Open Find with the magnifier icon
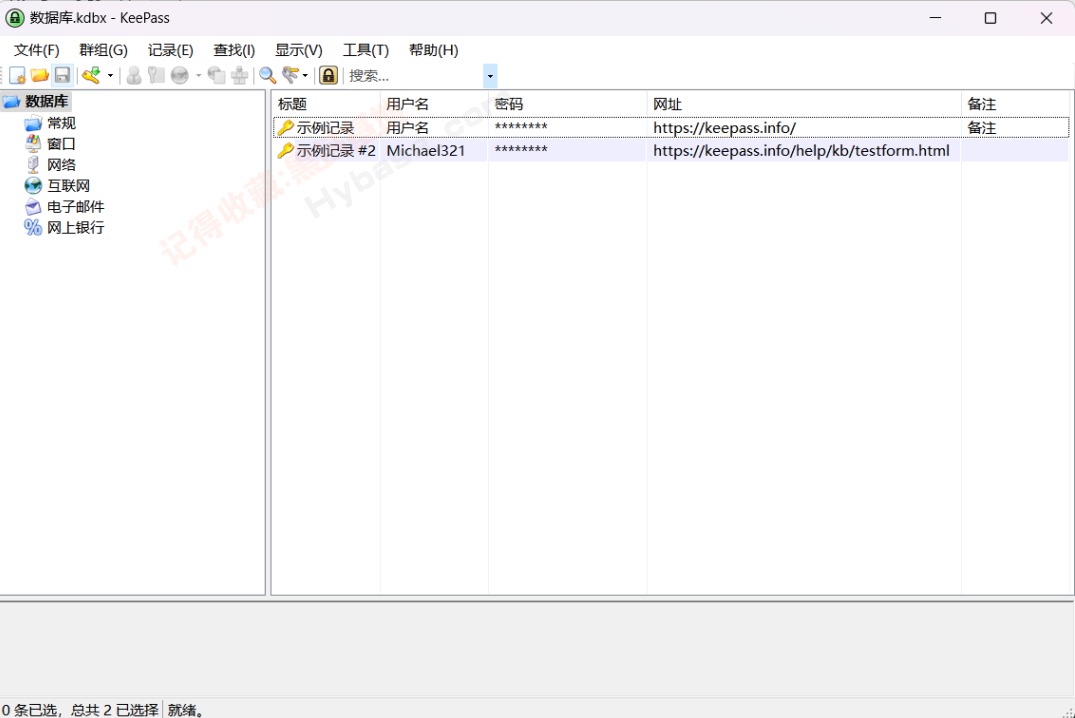Image resolution: width=1075 pixels, height=718 pixels. tap(267, 75)
